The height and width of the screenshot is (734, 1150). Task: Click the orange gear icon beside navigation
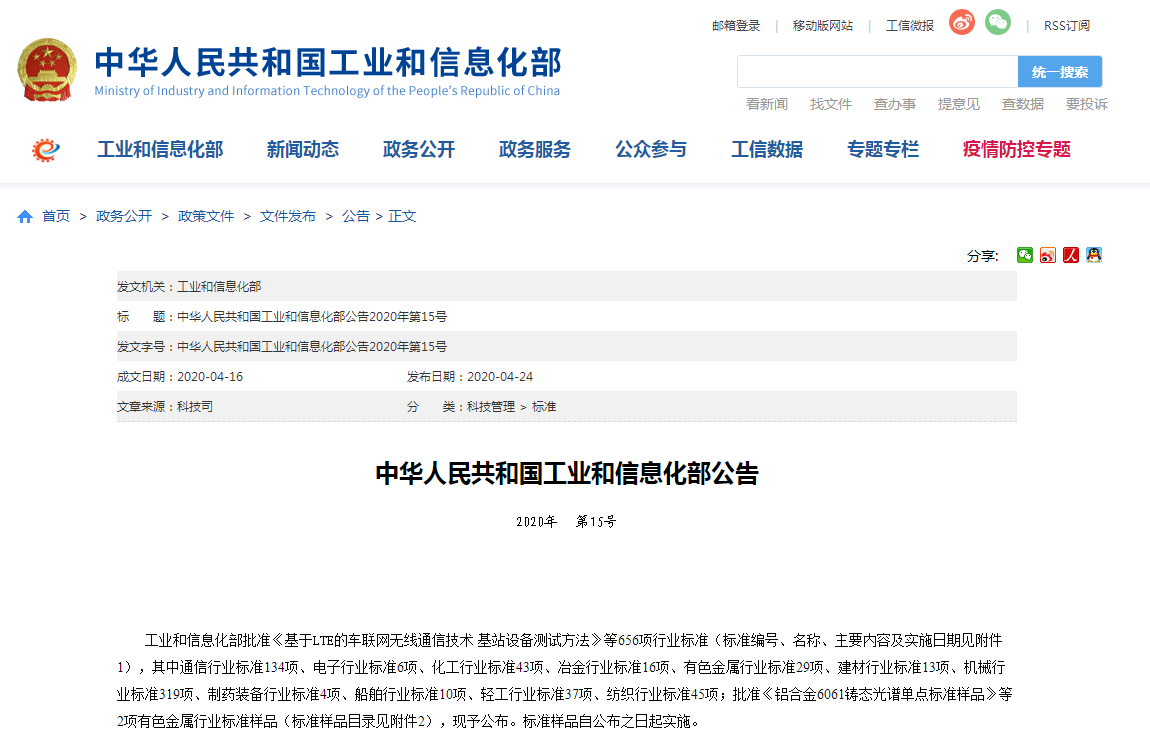coord(46,150)
